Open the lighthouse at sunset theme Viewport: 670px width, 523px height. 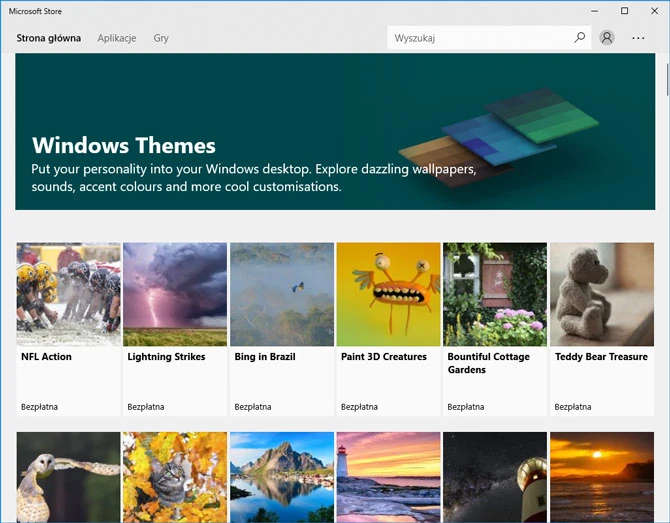pos(388,476)
